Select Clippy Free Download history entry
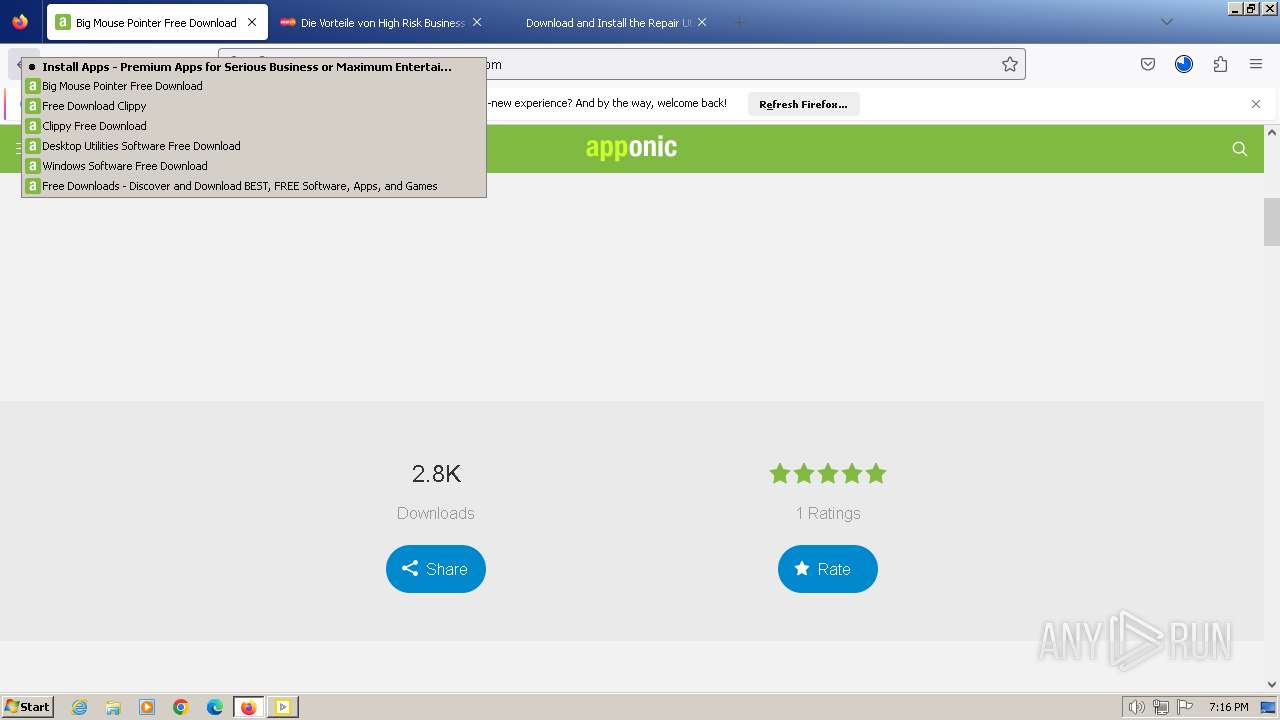 pos(254,126)
